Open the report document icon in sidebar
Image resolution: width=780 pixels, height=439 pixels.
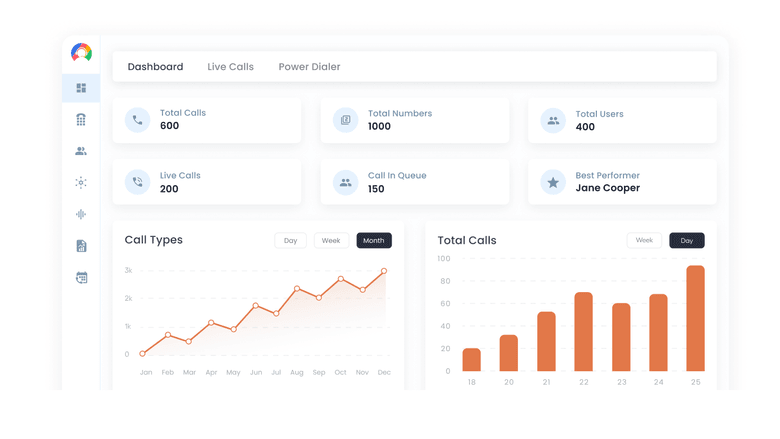(81, 246)
